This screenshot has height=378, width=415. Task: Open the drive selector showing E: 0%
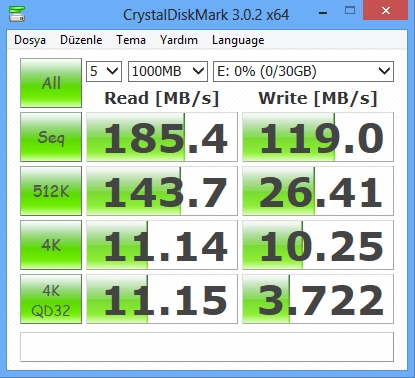303,71
